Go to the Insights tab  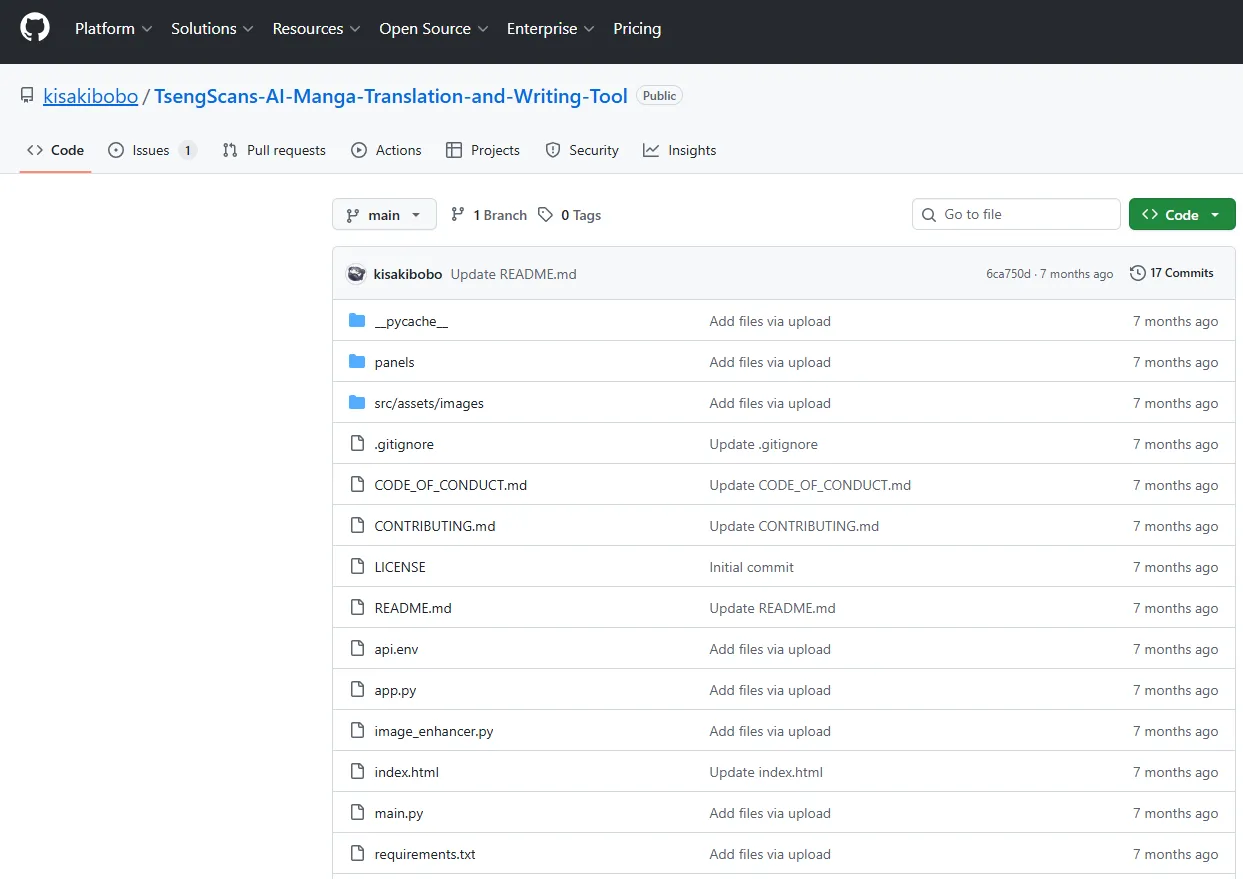click(x=680, y=150)
